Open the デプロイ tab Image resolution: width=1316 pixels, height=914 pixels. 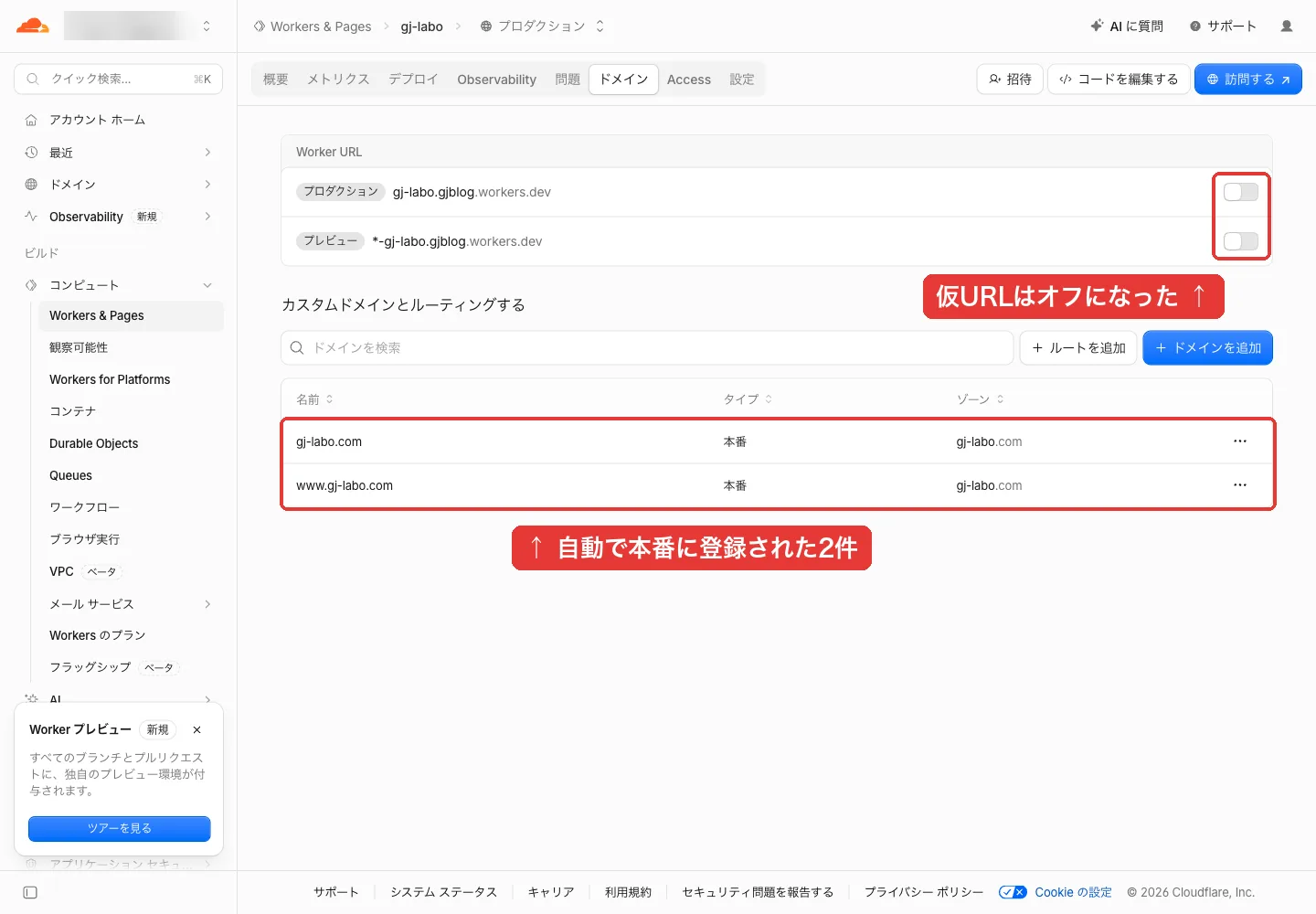pos(413,80)
